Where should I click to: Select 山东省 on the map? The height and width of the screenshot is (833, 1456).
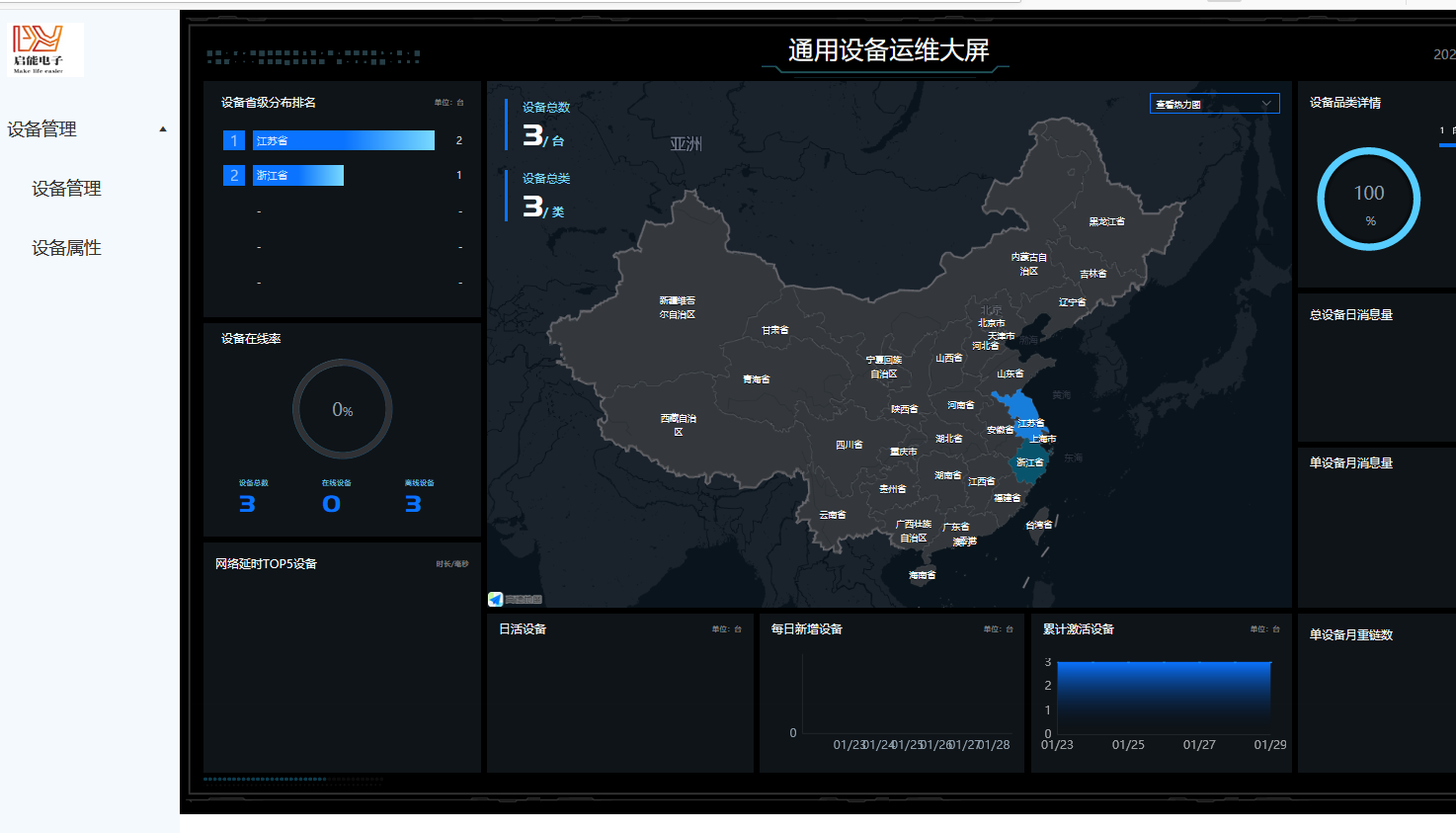coord(1011,375)
